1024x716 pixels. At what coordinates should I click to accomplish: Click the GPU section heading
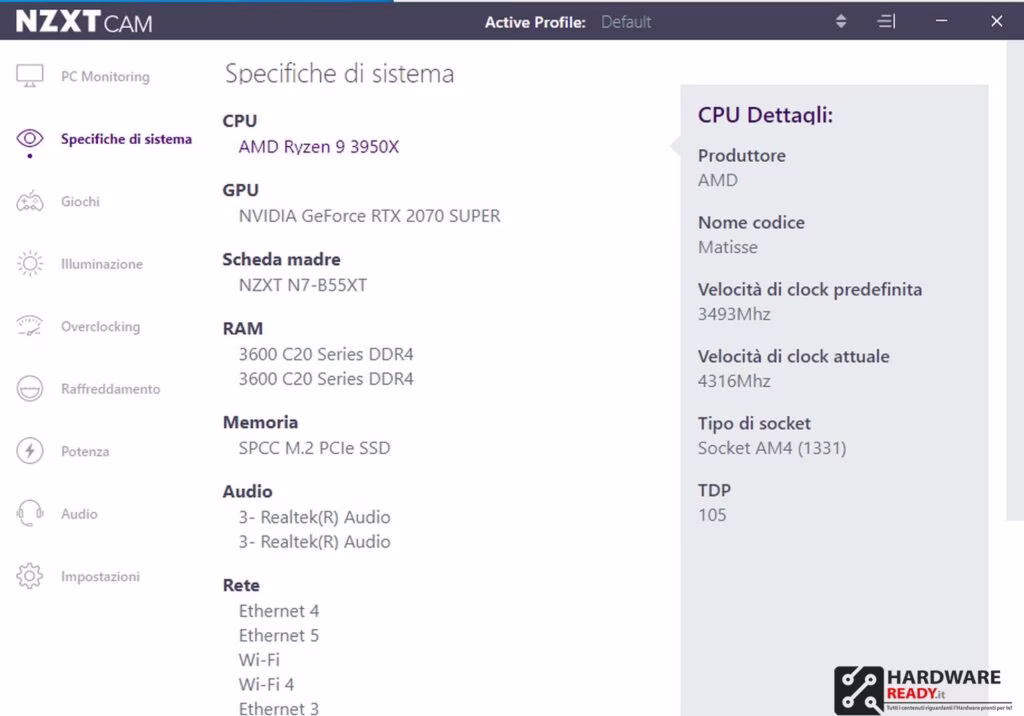240,190
